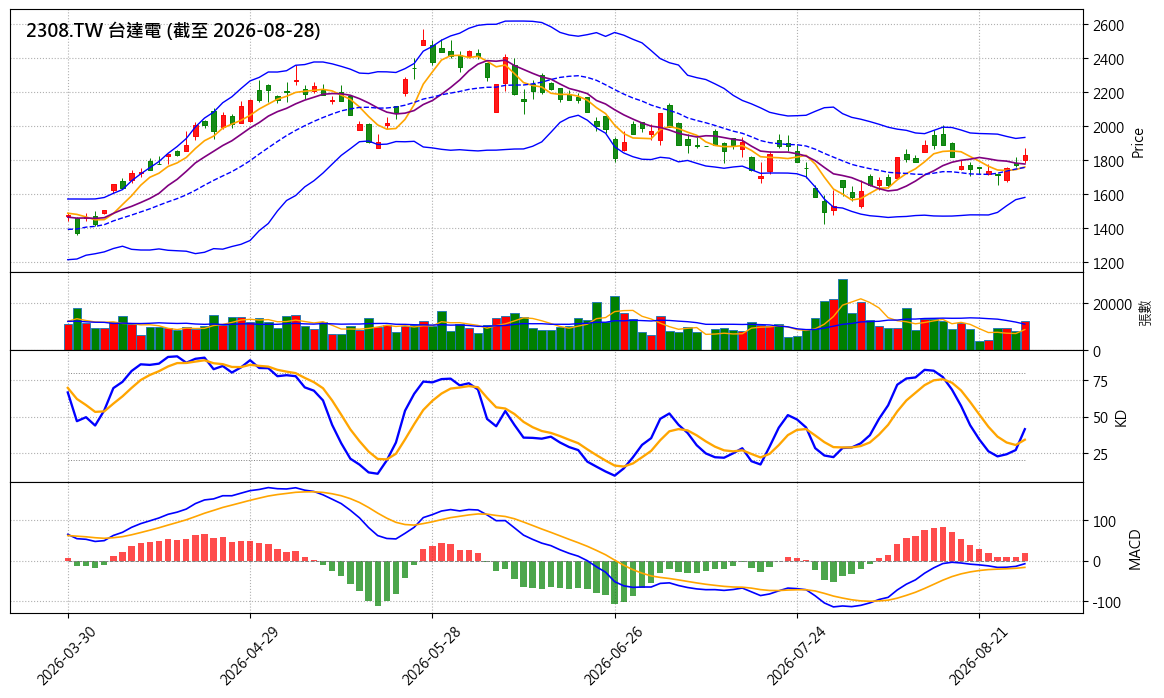
Task: Click the tallest bar in volume panel
Action: click(843, 315)
